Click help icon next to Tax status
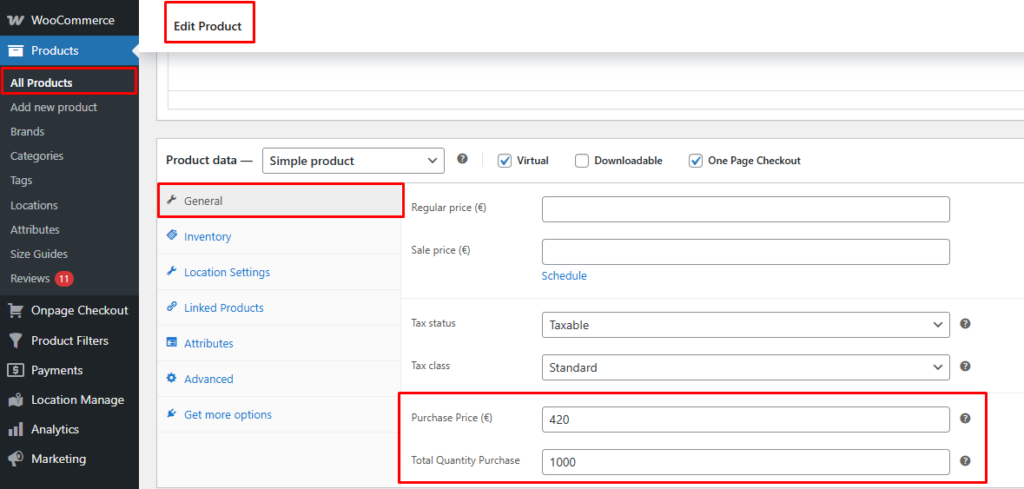The width and height of the screenshot is (1024, 489). click(x=965, y=324)
